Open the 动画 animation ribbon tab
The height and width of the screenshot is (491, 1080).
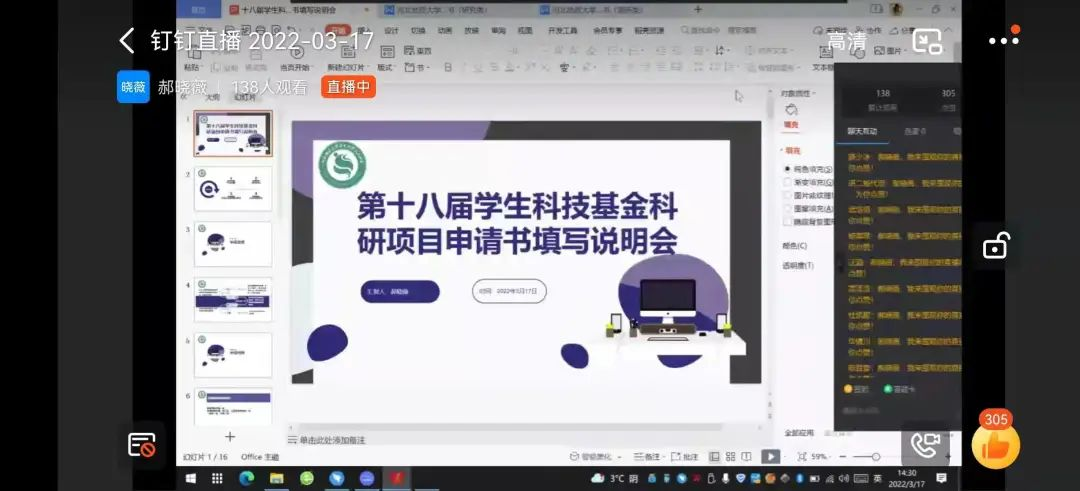click(444, 30)
